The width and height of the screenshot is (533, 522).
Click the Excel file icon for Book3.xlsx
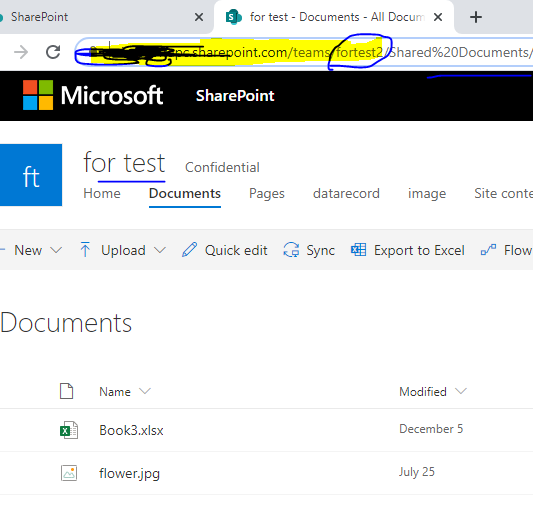coord(69,430)
